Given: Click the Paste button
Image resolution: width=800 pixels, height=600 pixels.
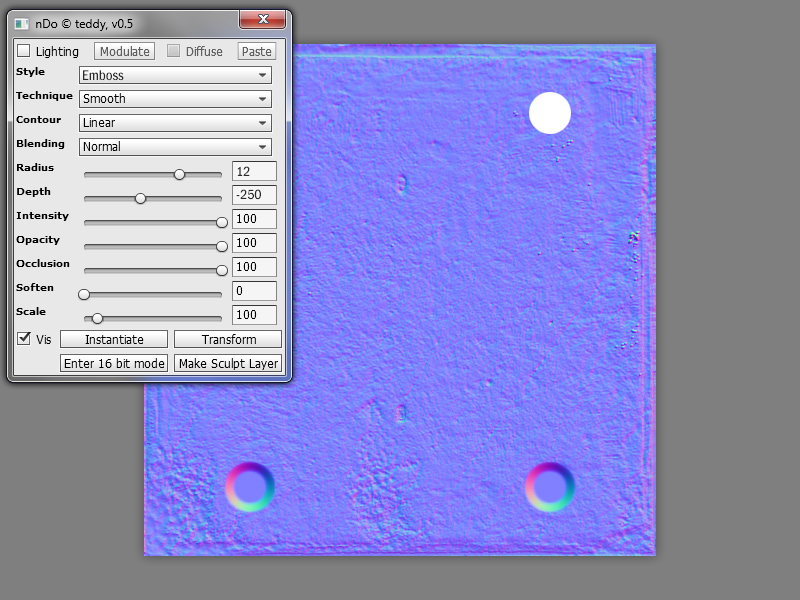Looking at the screenshot, I should point(257,51).
